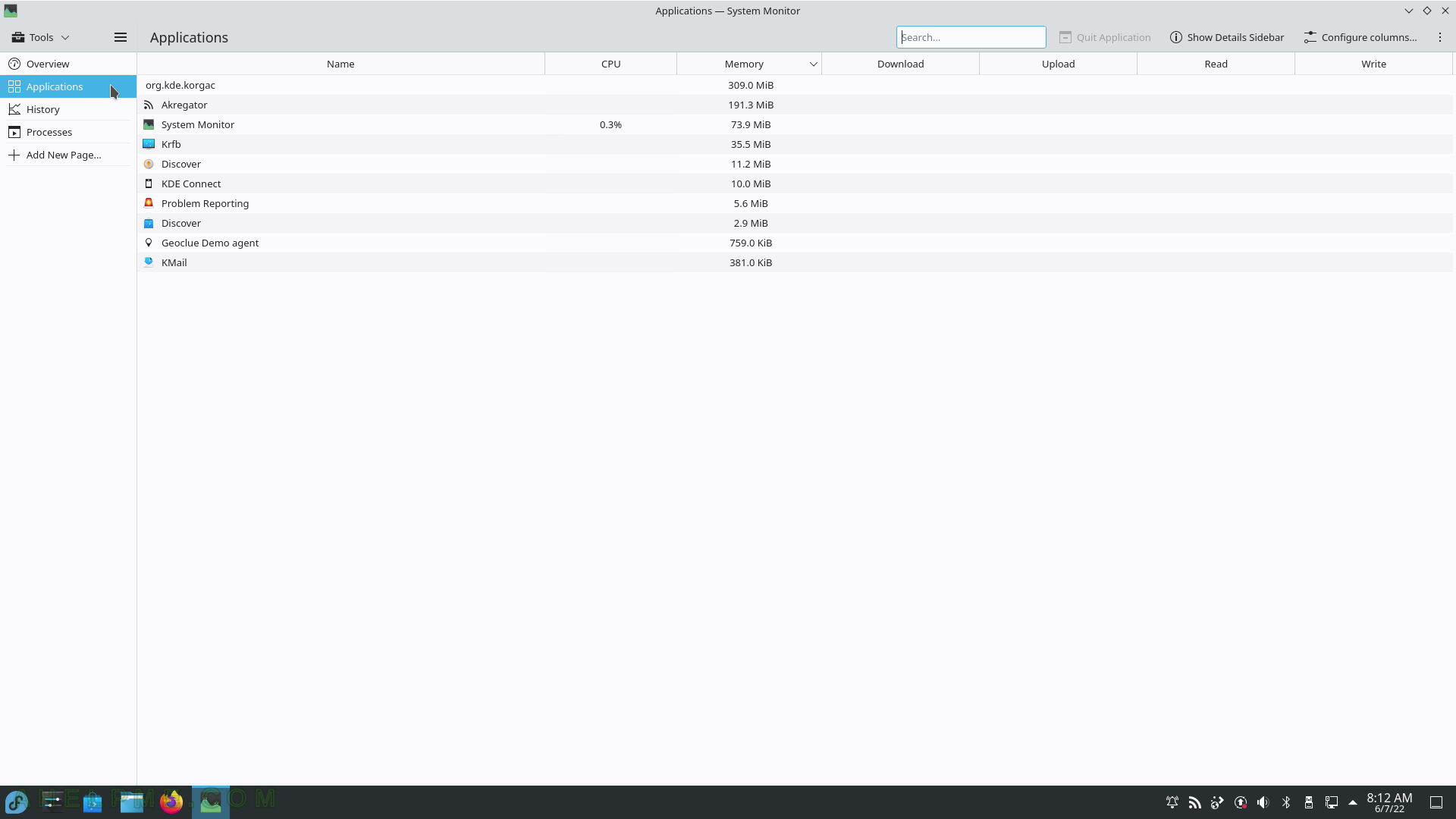This screenshot has width=1456, height=819.
Task: Click the Problem Reporting alarm icon
Action: tap(149, 203)
